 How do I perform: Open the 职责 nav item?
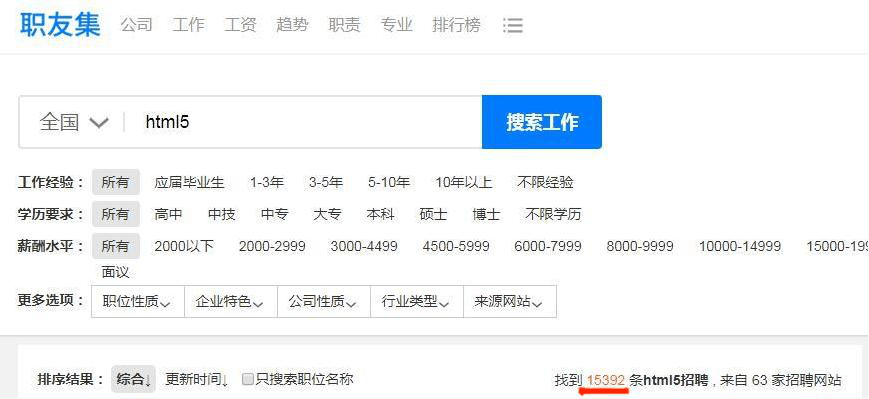pos(344,25)
